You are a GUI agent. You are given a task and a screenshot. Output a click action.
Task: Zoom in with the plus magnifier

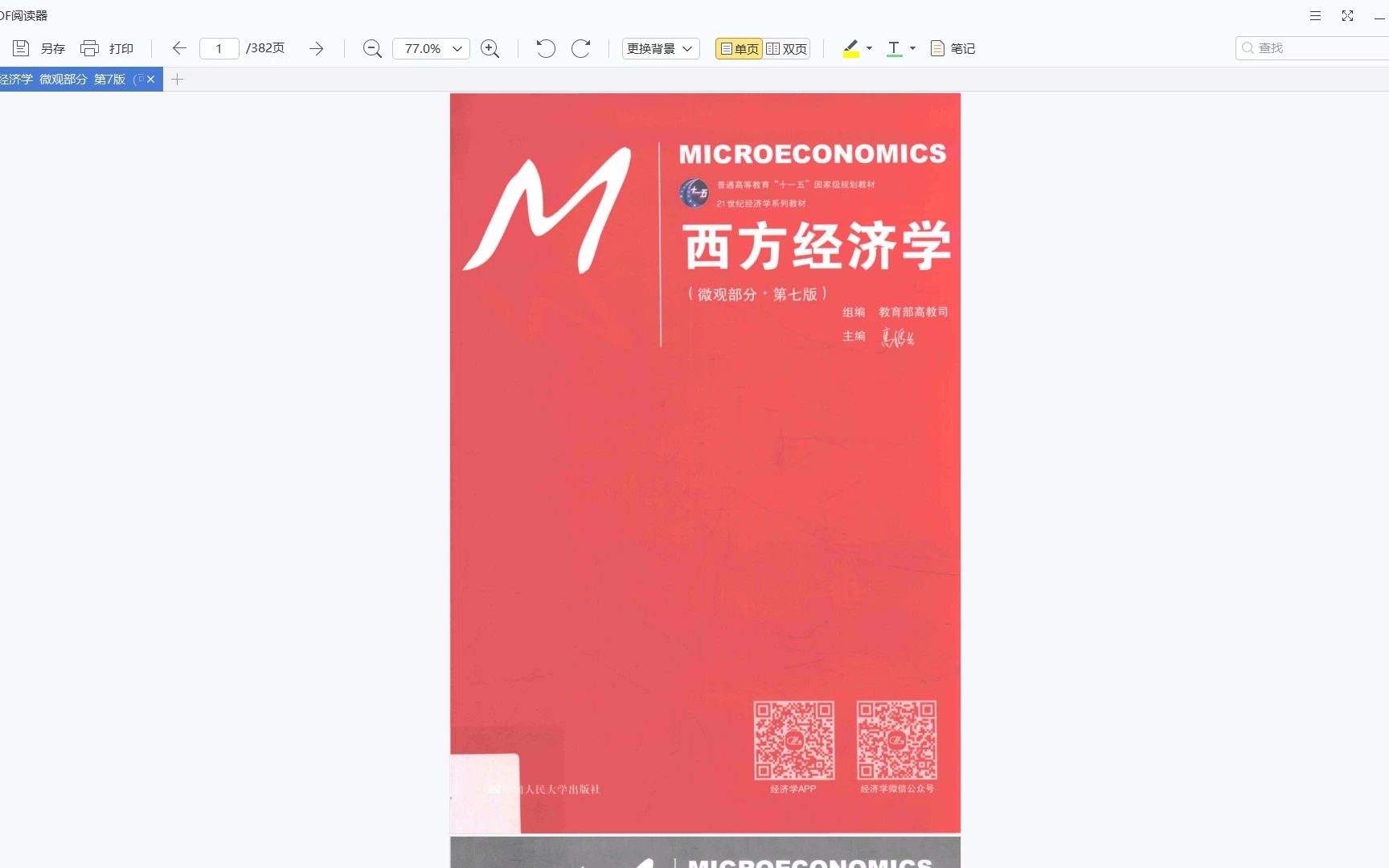(490, 49)
